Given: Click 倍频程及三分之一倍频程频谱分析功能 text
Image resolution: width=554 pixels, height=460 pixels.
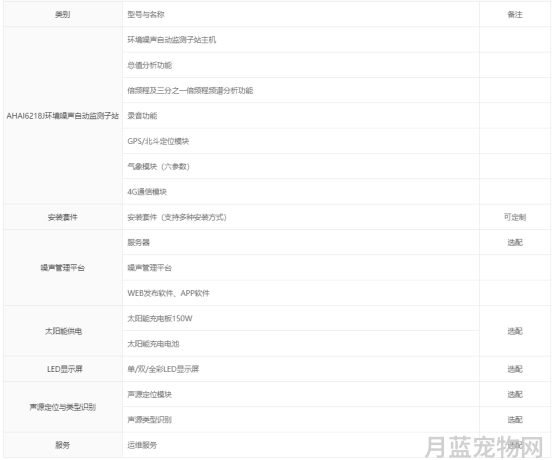Looking at the screenshot, I should 190,91.
